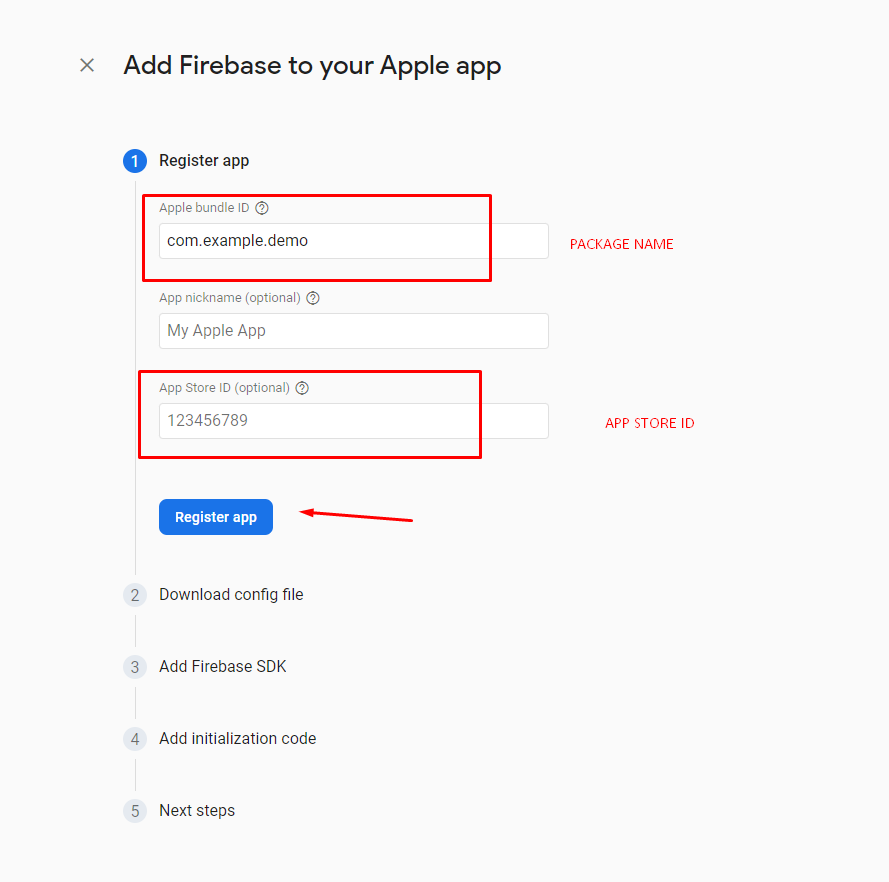Click the step 4 number circle

pos(135,739)
